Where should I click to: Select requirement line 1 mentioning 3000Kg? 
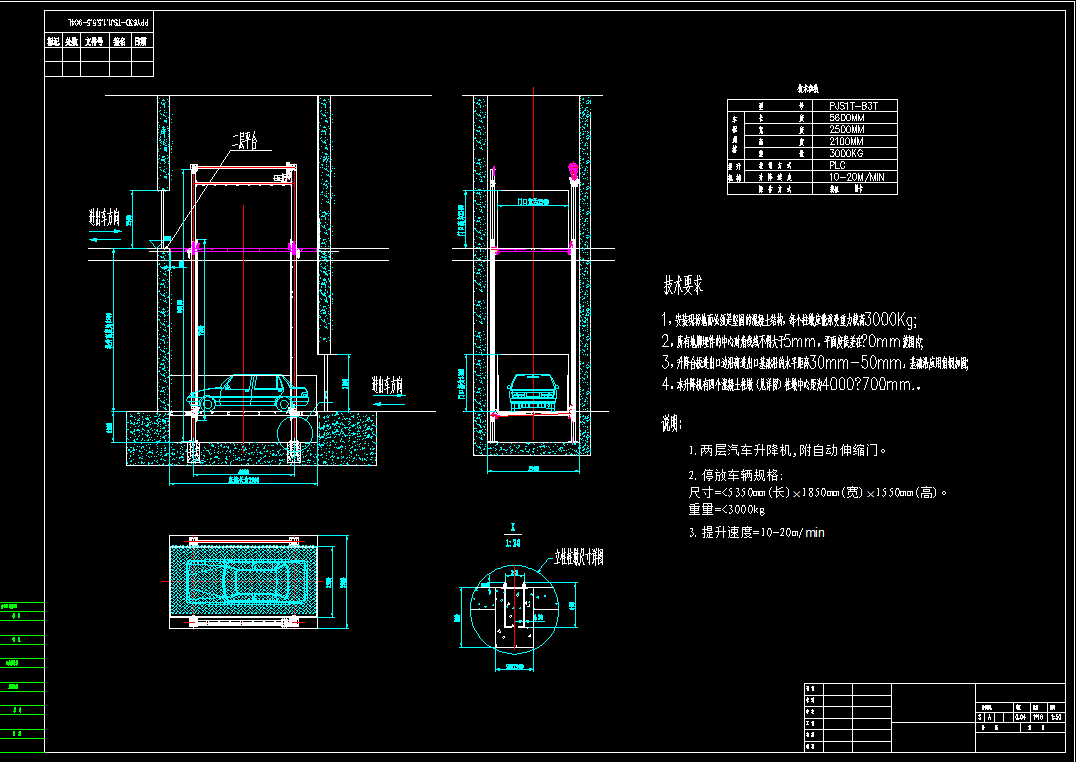[x=790, y=321]
